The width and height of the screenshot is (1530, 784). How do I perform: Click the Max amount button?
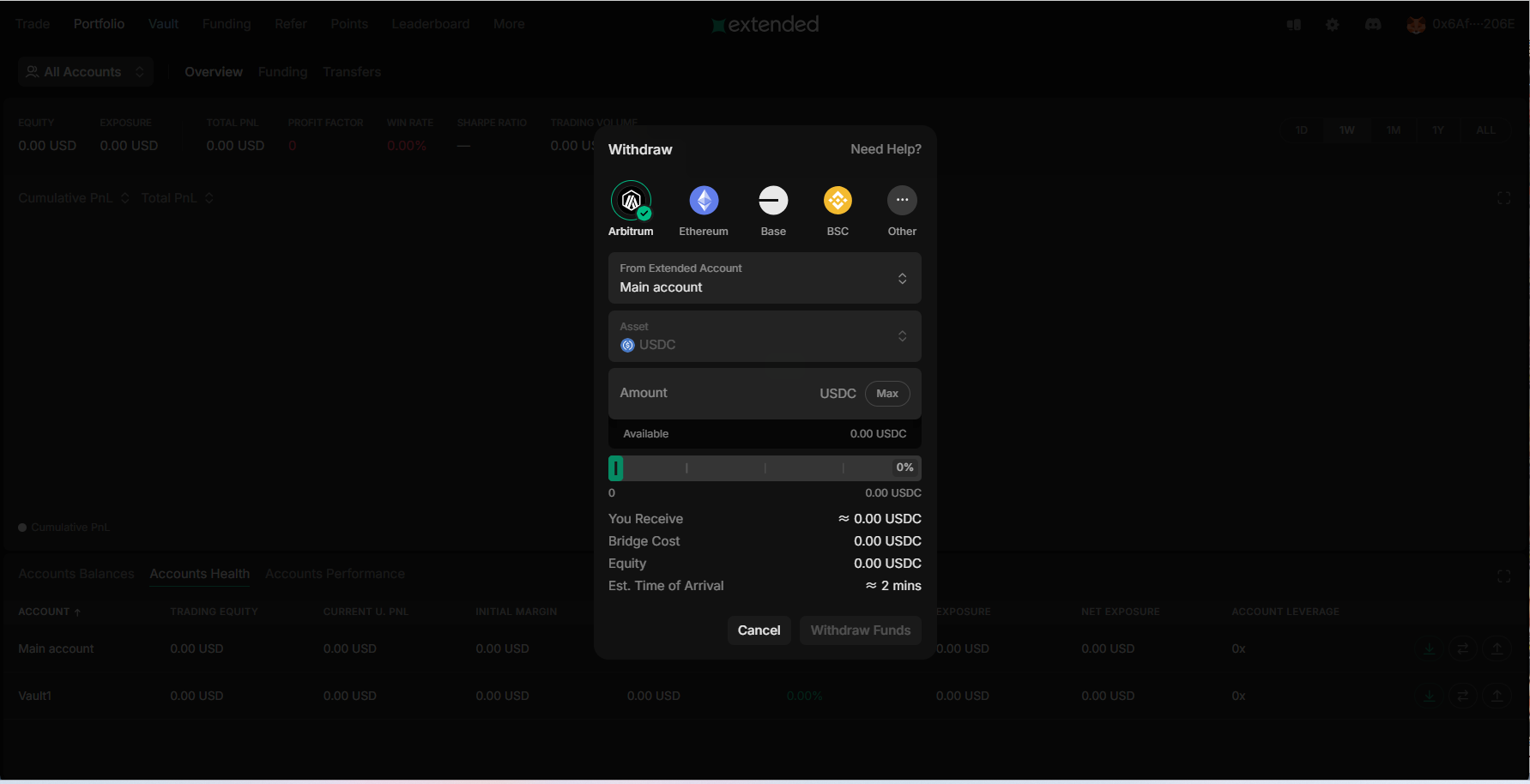coord(887,394)
